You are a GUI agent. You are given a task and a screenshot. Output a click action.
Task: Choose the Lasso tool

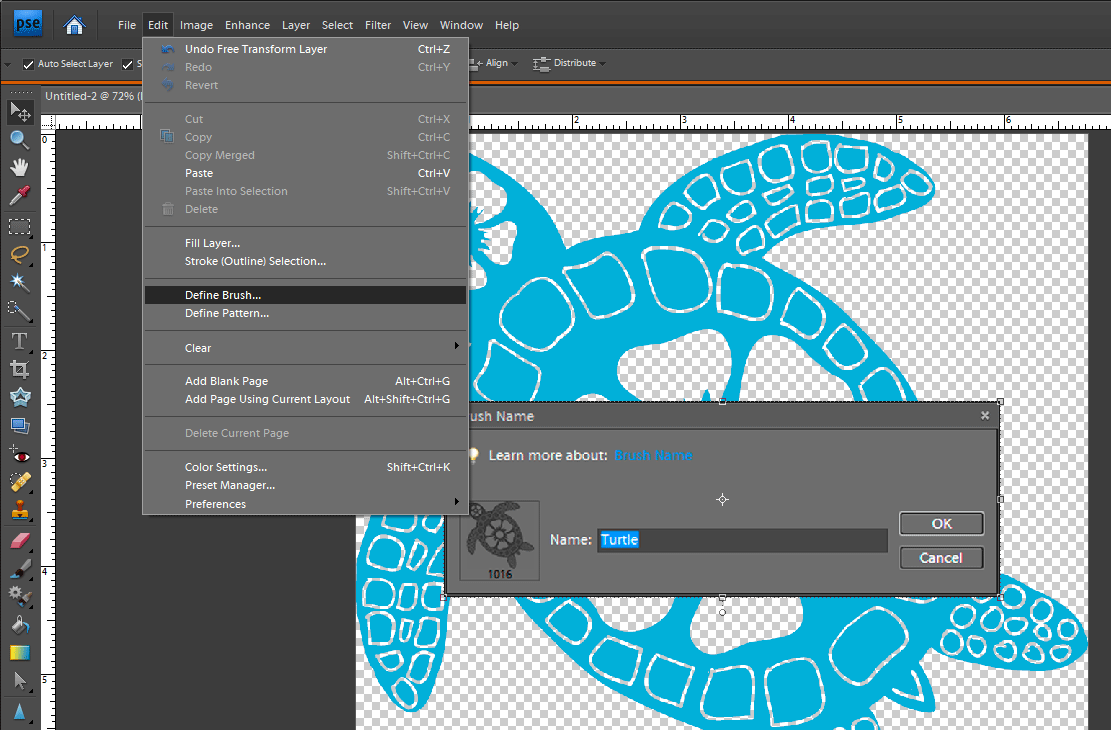(19, 254)
